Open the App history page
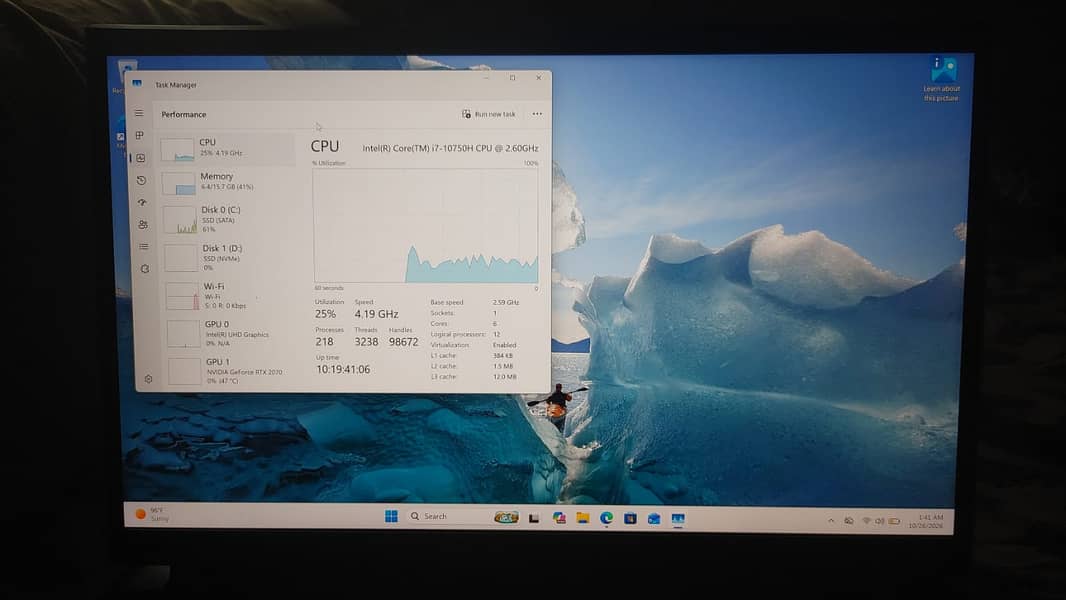 coord(141,180)
